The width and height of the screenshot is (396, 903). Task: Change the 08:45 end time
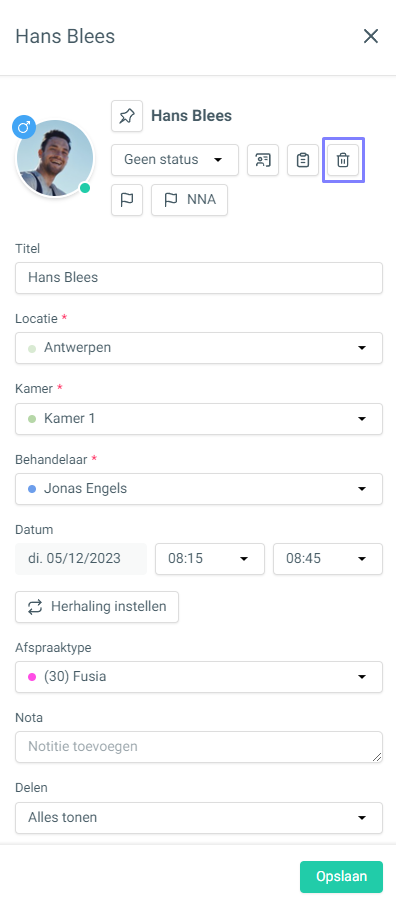click(x=328, y=559)
